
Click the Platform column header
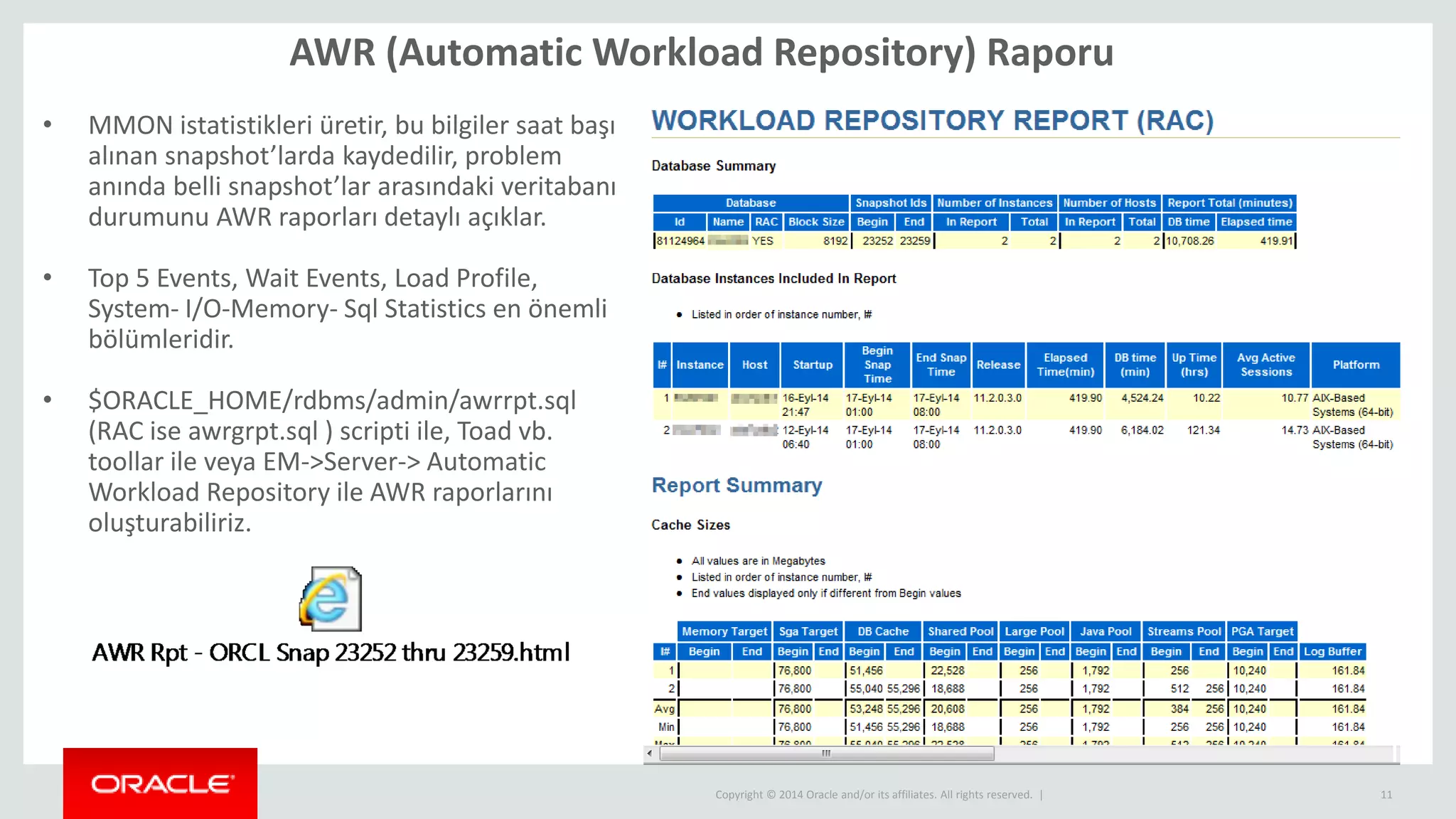(1356, 365)
